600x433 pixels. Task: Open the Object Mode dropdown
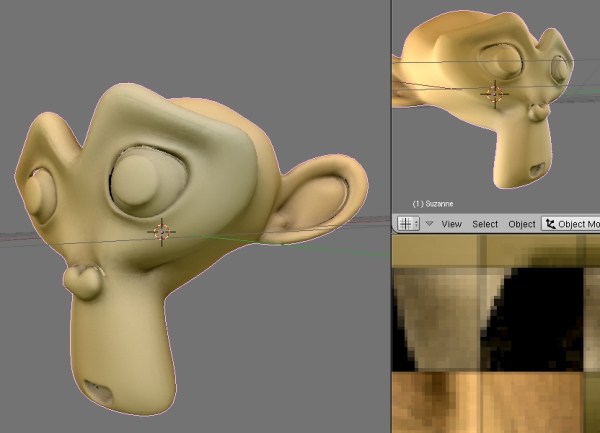pyautogui.click(x=571, y=224)
